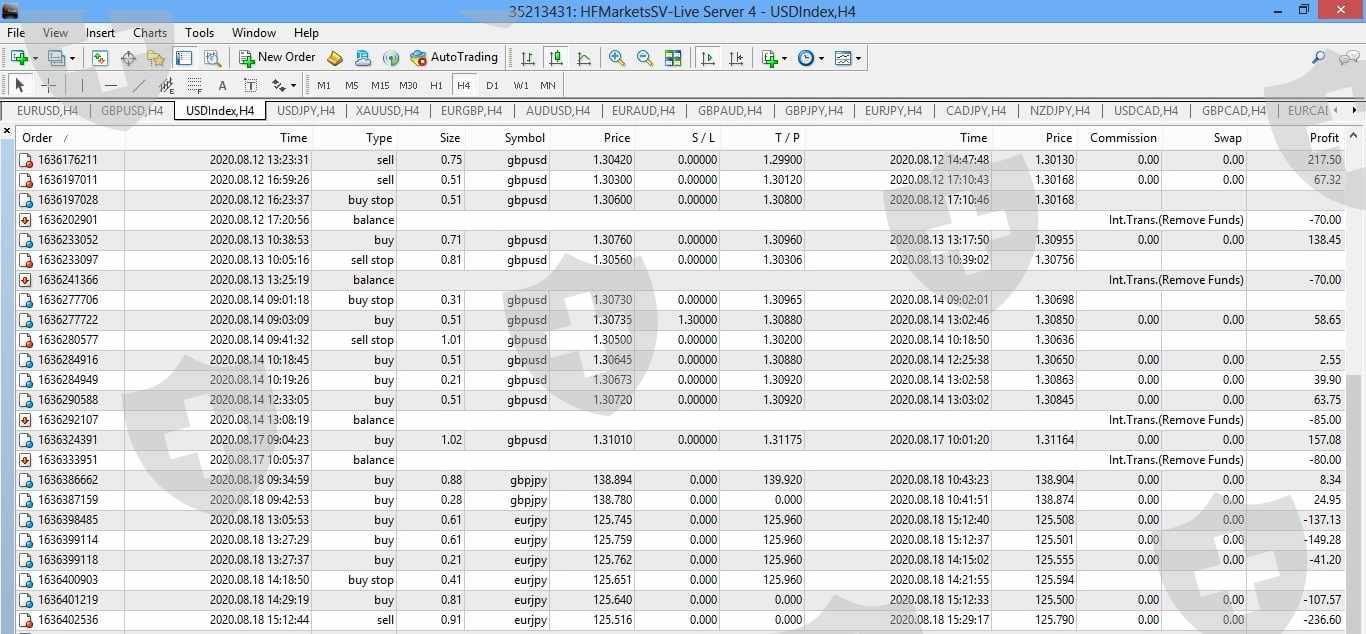The width and height of the screenshot is (1366, 634).
Task: Open the Market Watch window icon
Action: pos(100,58)
